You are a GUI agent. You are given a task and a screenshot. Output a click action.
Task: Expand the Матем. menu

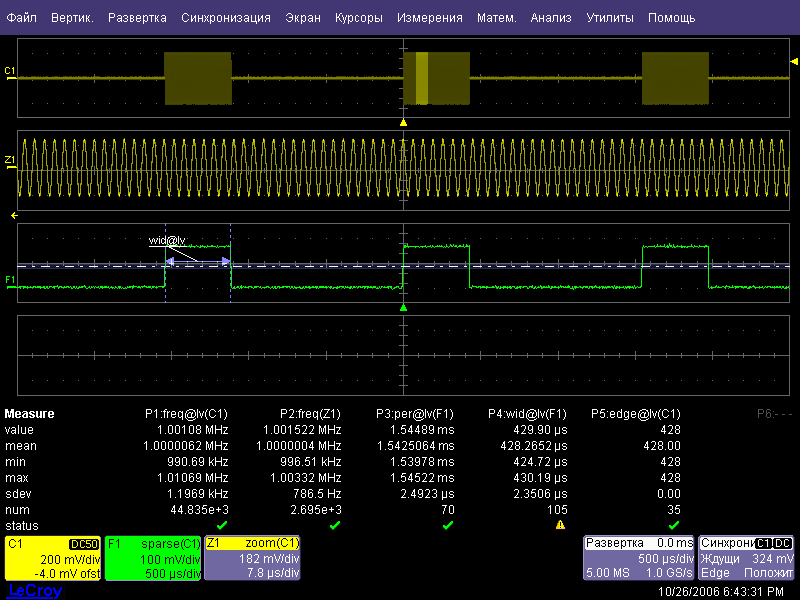[x=496, y=18]
